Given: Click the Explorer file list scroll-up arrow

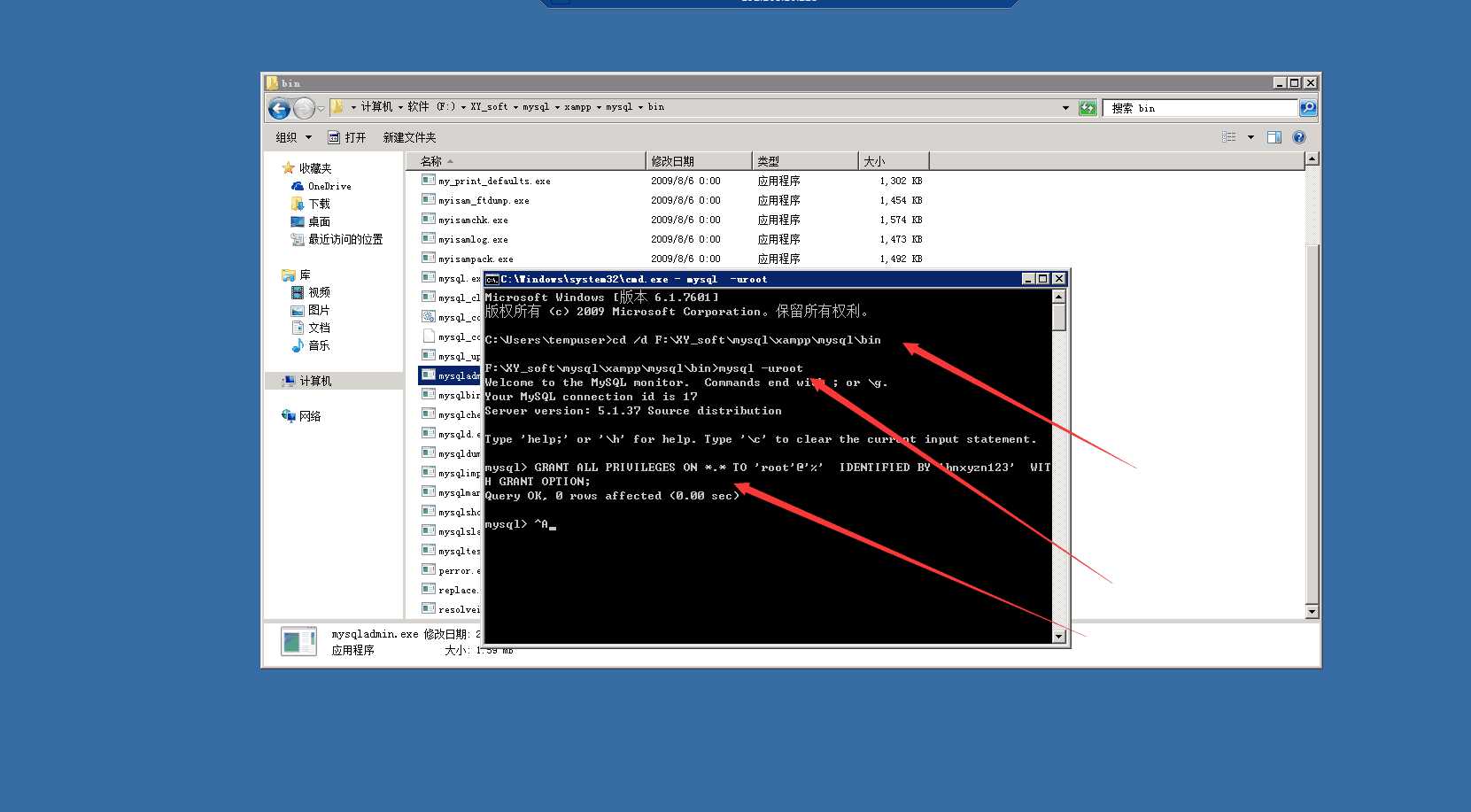Looking at the screenshot, I should (x=1312, y=159).
